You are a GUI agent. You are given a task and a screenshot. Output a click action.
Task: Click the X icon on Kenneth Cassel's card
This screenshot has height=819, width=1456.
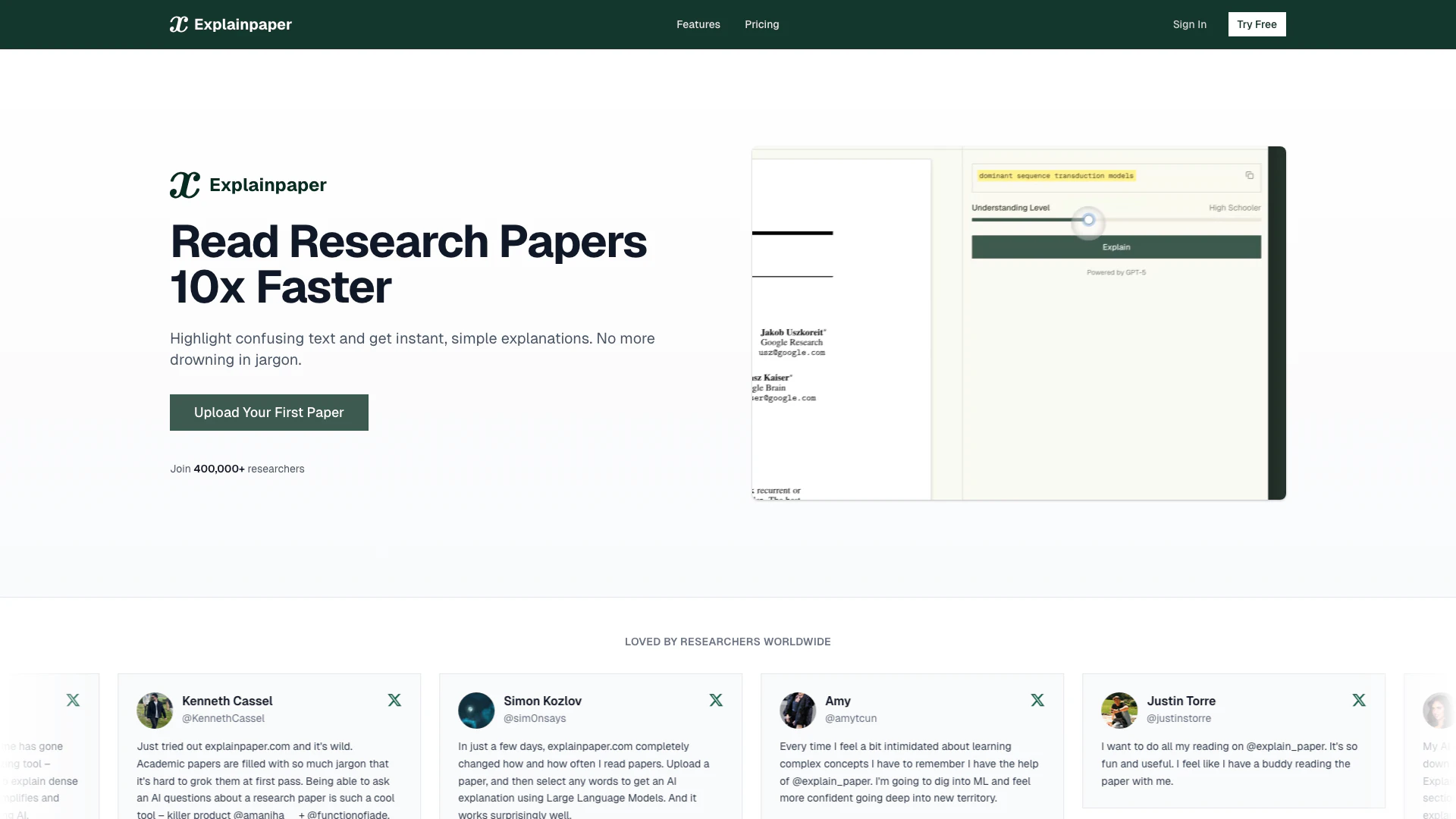point(394,700)
